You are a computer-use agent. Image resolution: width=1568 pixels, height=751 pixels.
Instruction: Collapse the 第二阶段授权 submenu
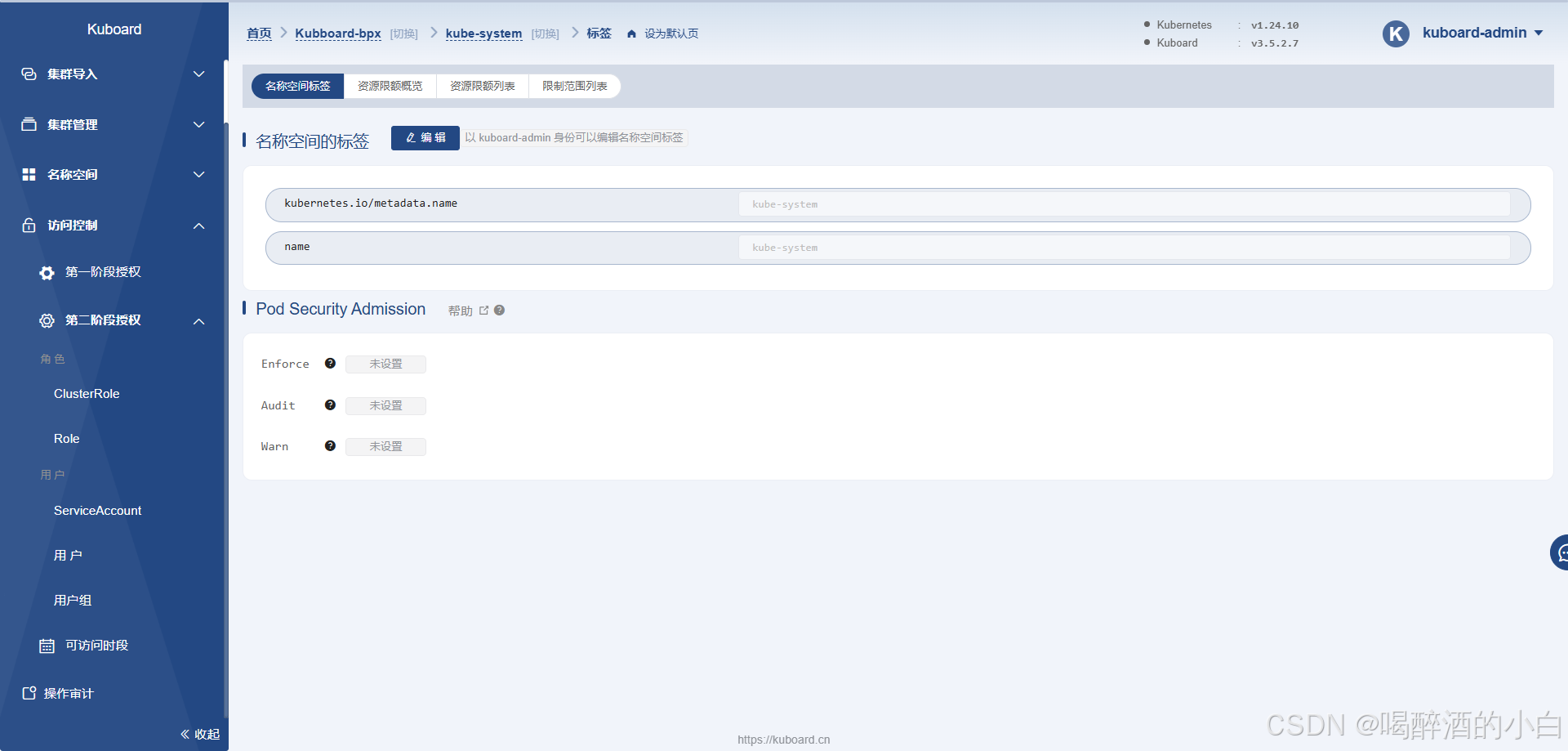(198, 321)
